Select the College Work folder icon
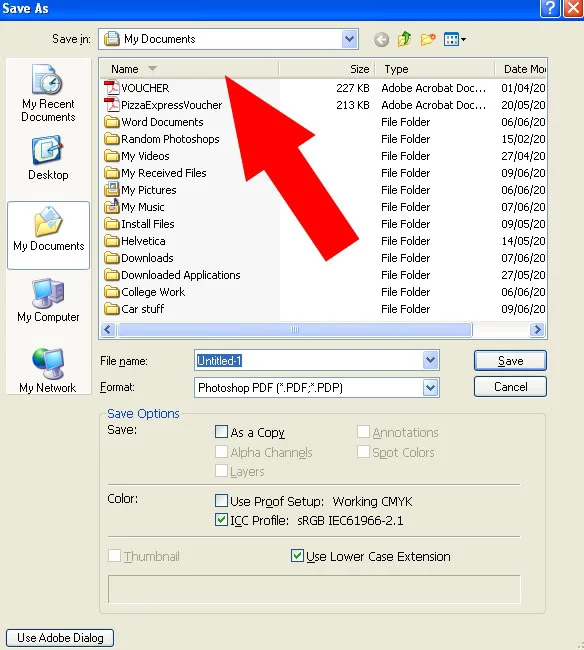 tap(111, 292)
